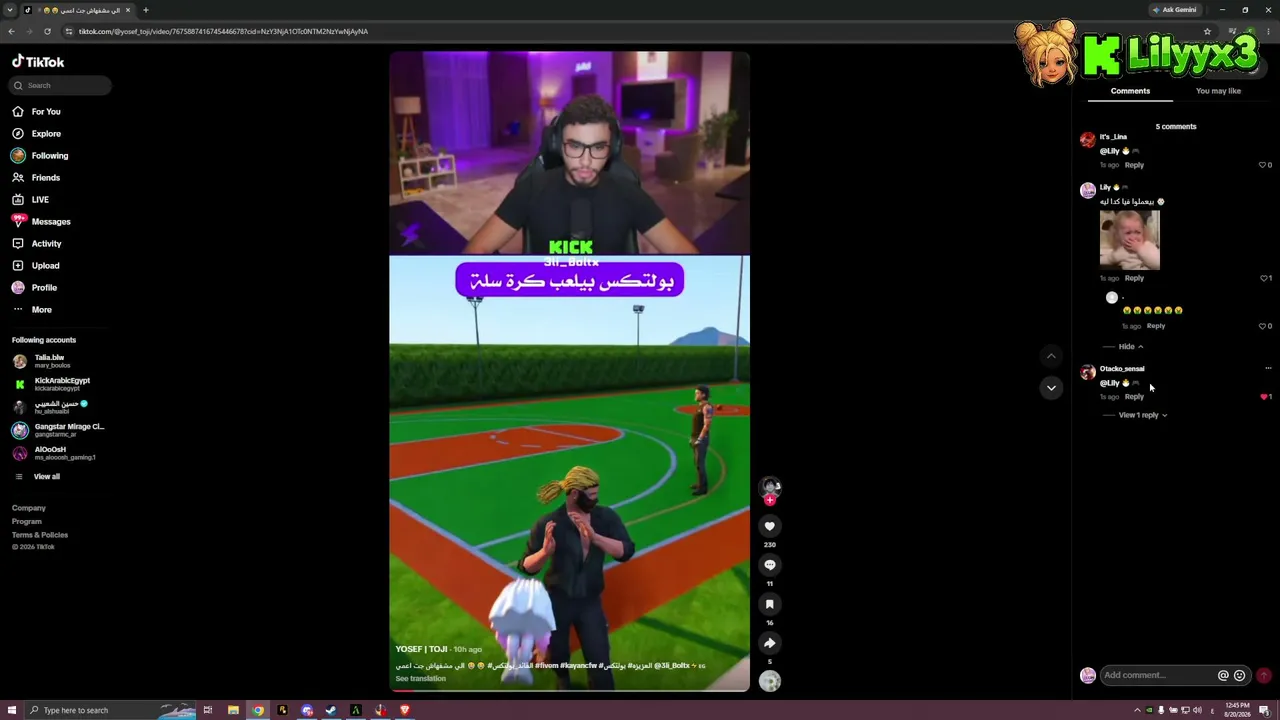This screenshot has width=1280, height=720.
Task: Reply to Lily's comment with the image
Action: (x=1134, y=278)
